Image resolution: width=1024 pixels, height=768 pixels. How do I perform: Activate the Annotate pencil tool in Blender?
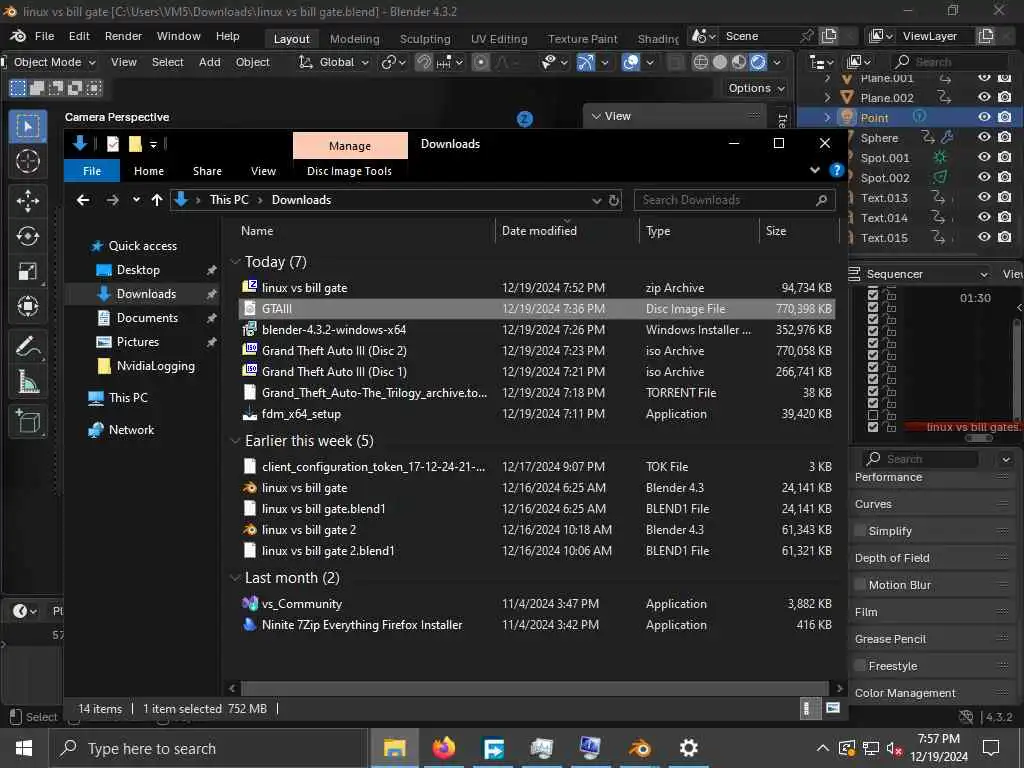pyautogui.click(x=27, y=347)
